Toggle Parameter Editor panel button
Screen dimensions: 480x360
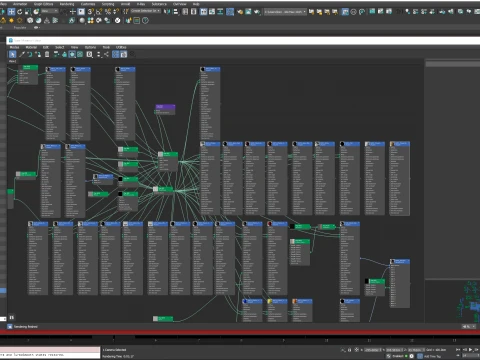(x=124, y=54)
